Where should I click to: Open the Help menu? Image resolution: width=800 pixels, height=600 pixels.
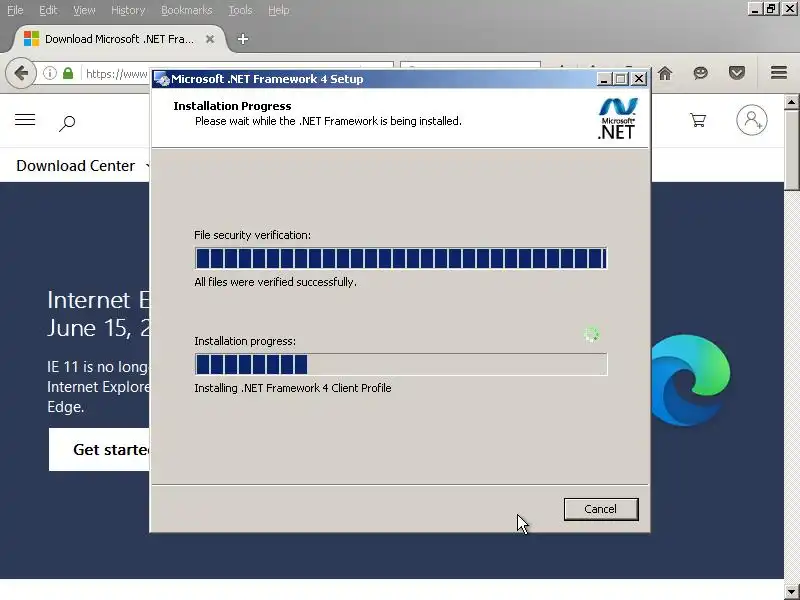pos(279,10)
